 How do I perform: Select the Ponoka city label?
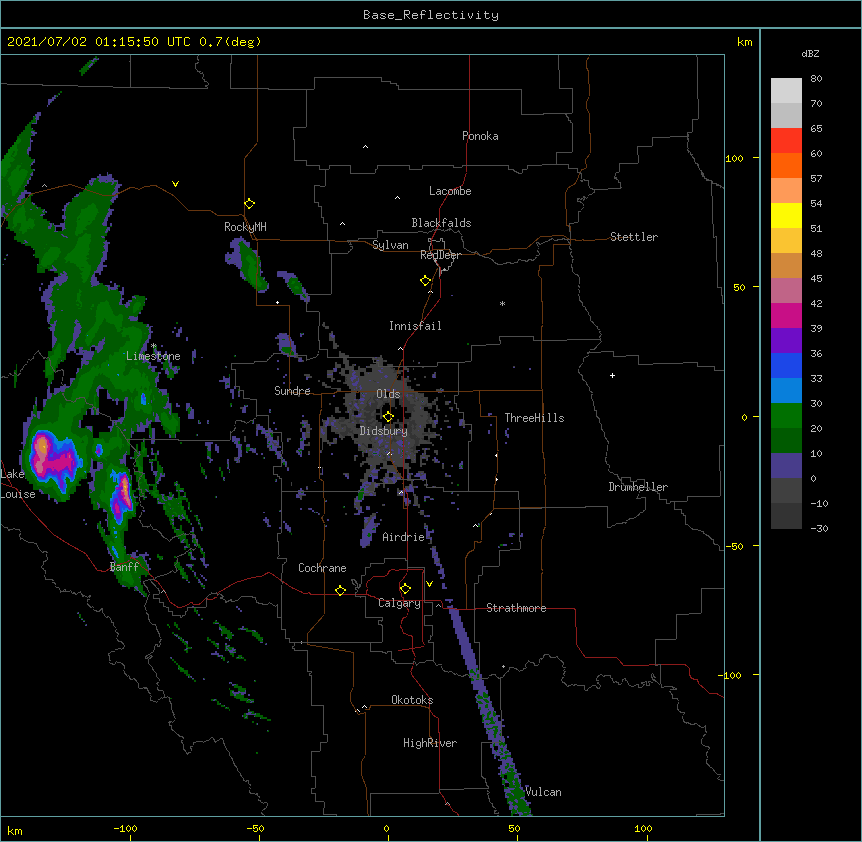pyautogui.click(x=480, y=136)
